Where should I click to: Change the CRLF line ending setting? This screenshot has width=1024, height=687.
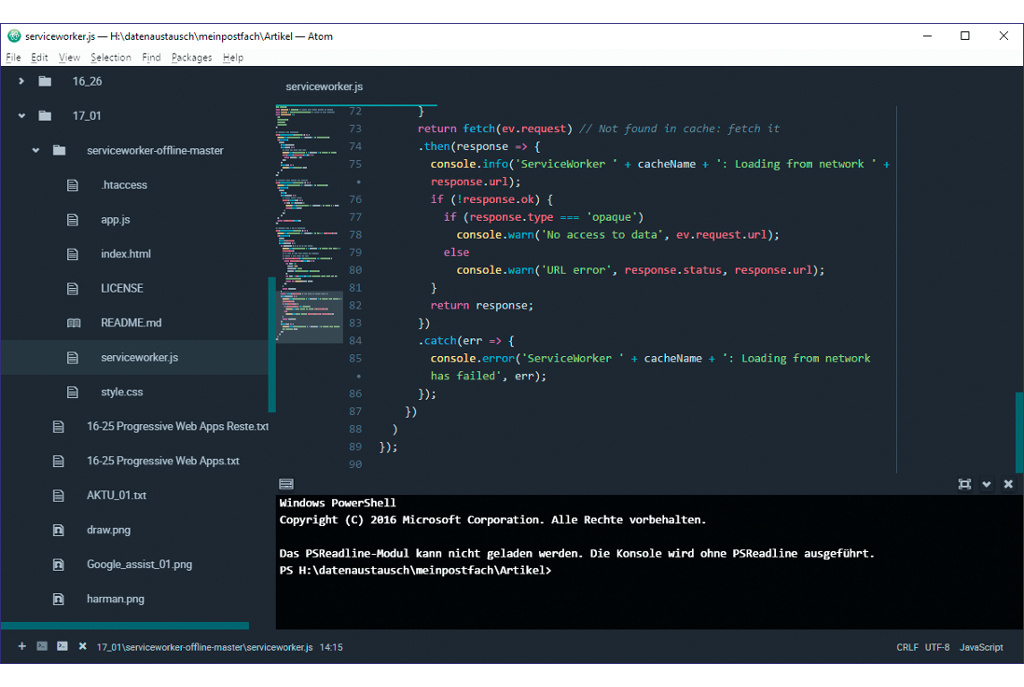[x=906, y=648]
